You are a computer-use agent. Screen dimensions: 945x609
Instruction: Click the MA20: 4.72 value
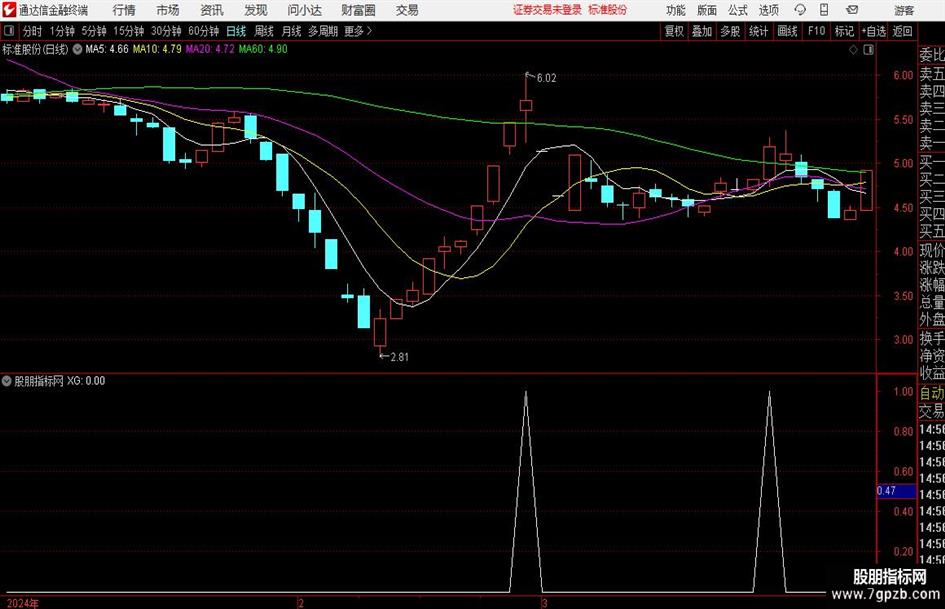tap(210, 49)
